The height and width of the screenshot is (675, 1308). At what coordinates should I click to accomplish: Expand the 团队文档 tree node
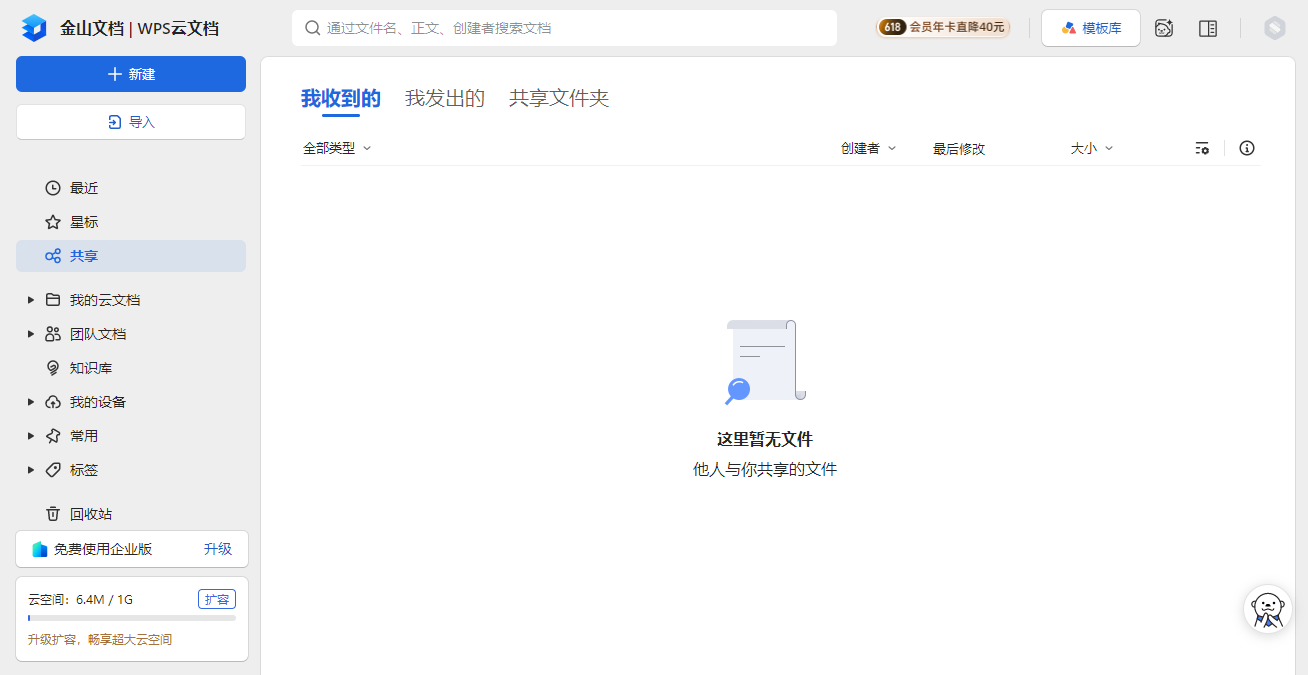(31, 334)
